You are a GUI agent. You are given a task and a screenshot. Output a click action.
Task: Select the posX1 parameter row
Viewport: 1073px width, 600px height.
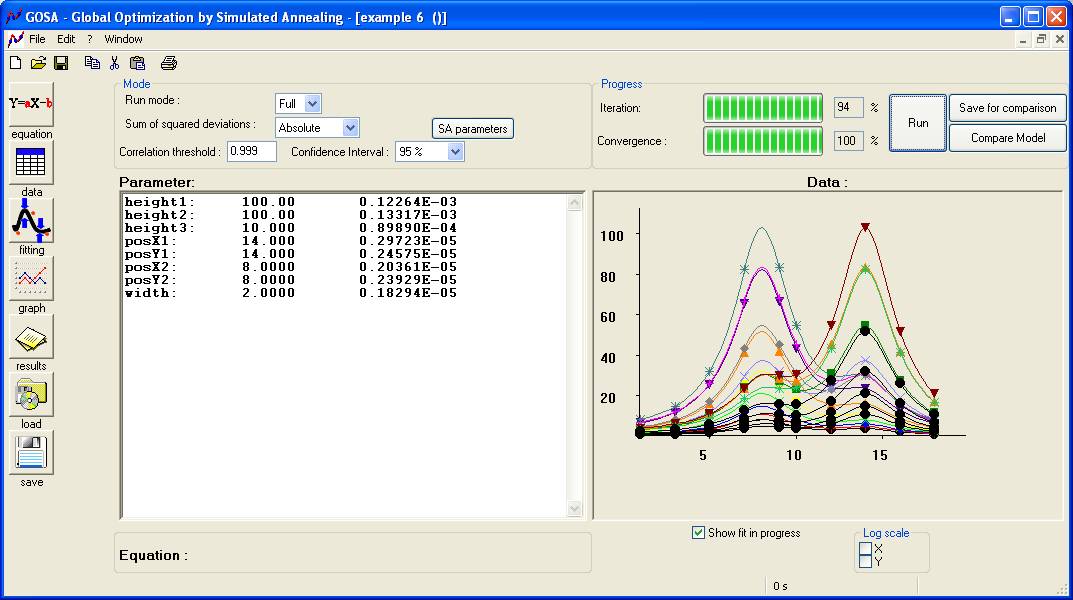(291, 241)
